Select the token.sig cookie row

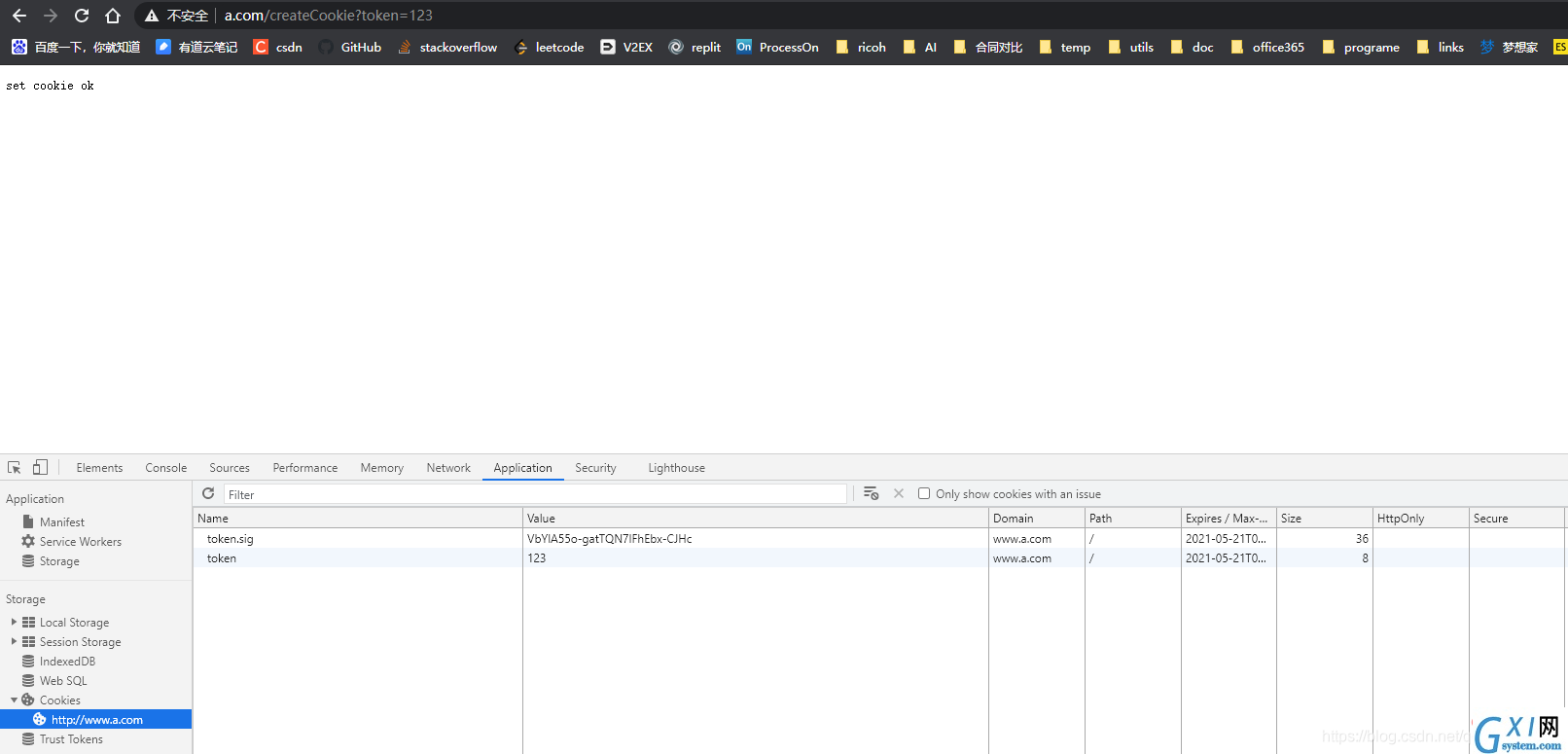[879, 539]
